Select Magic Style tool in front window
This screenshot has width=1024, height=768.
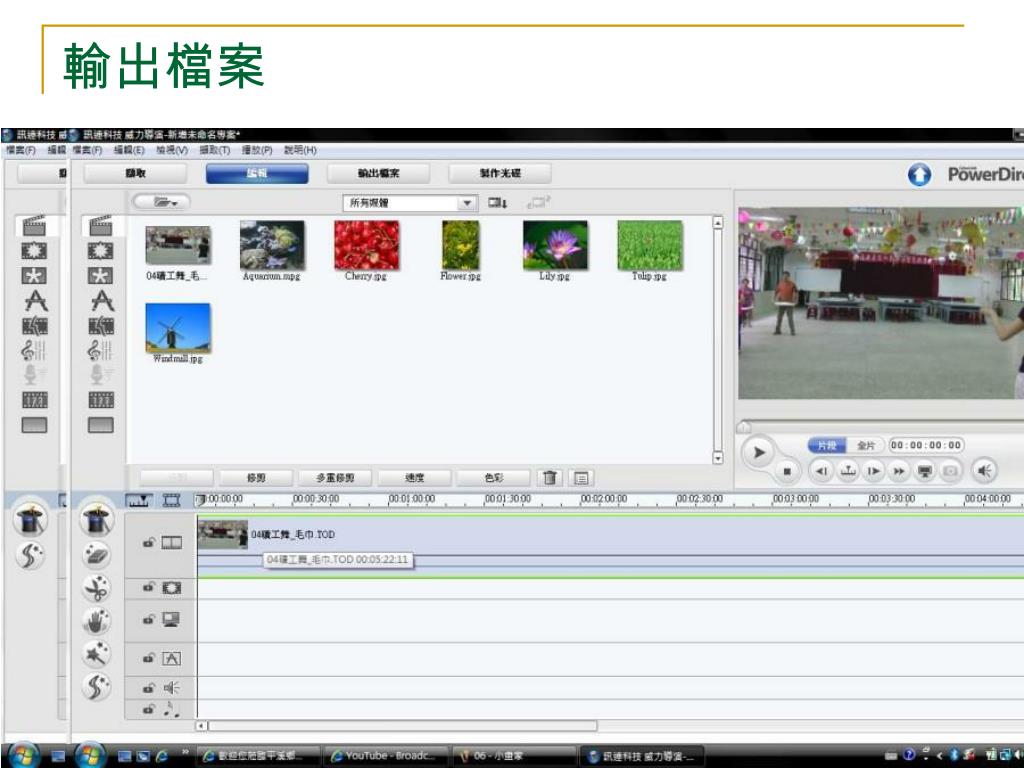[x=97, y=686]
